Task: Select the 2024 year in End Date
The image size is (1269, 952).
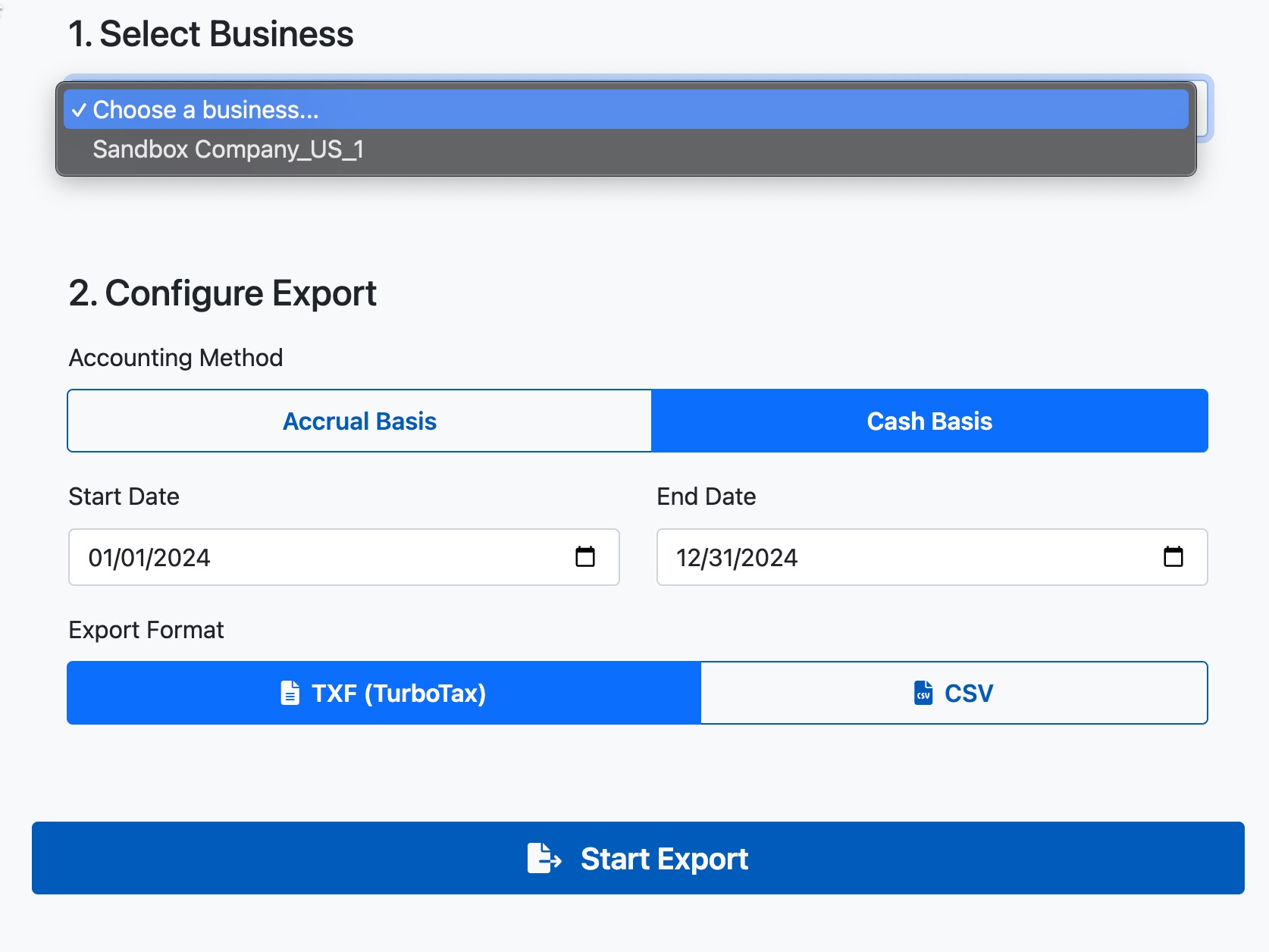Action: click(769, 558)
